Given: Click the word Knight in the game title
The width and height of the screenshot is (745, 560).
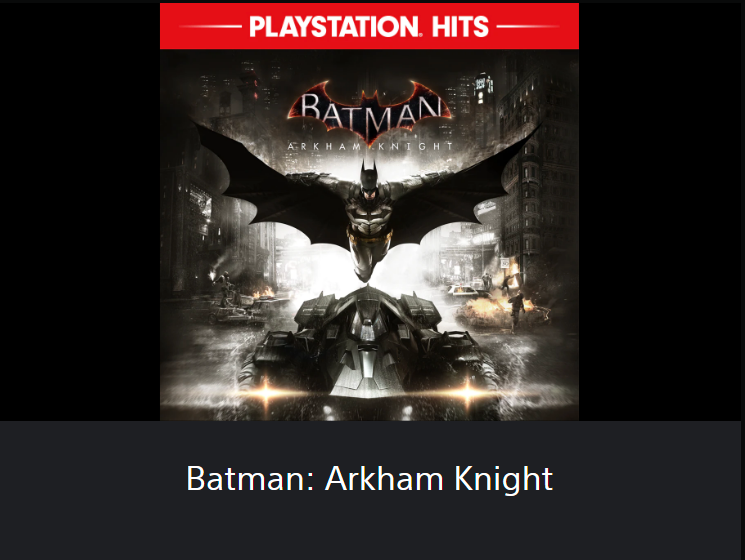Looking at the screenshot, I should point(503,479).
